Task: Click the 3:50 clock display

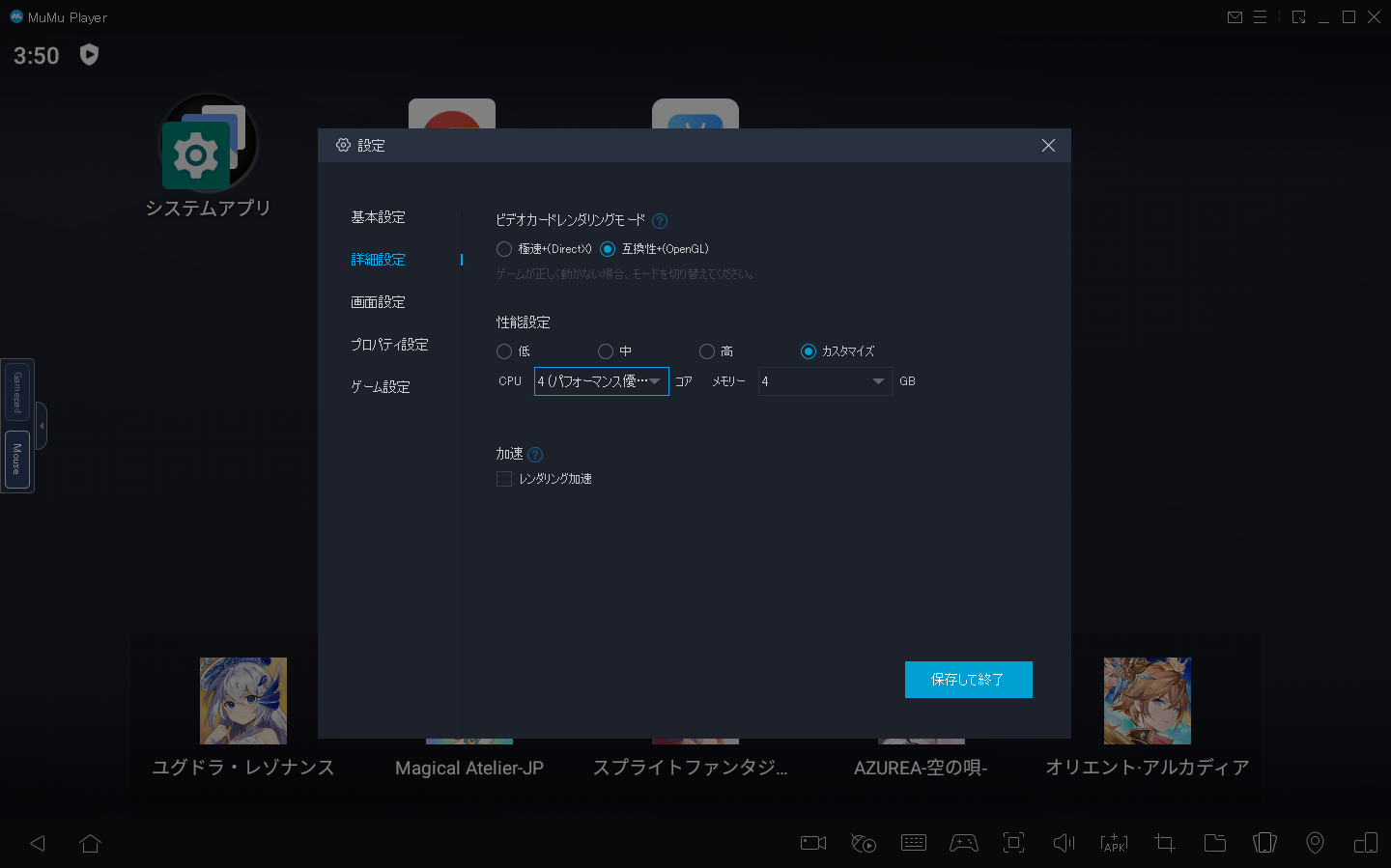Action: tap(37, 56)
